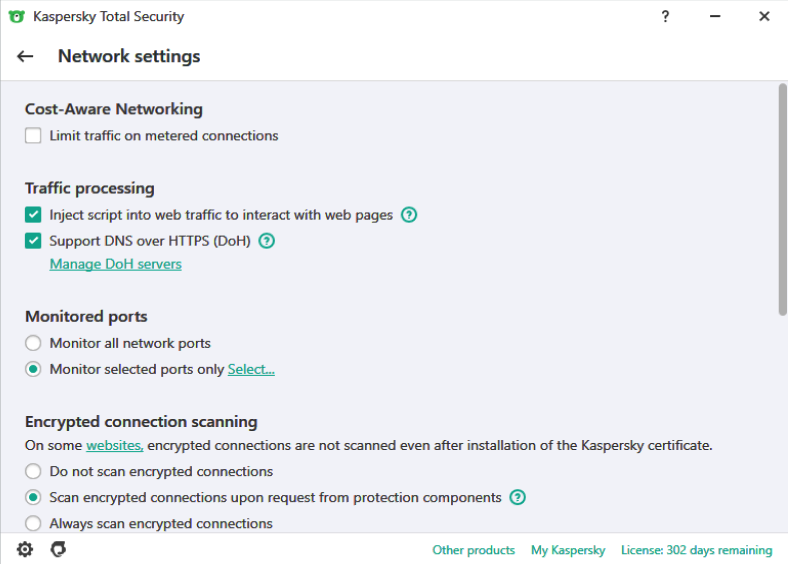The width and height of the screenshot is (788, 564).
Task: Disable Support DNS over HTTPS checkbox
Action: [x=33, y=241]
